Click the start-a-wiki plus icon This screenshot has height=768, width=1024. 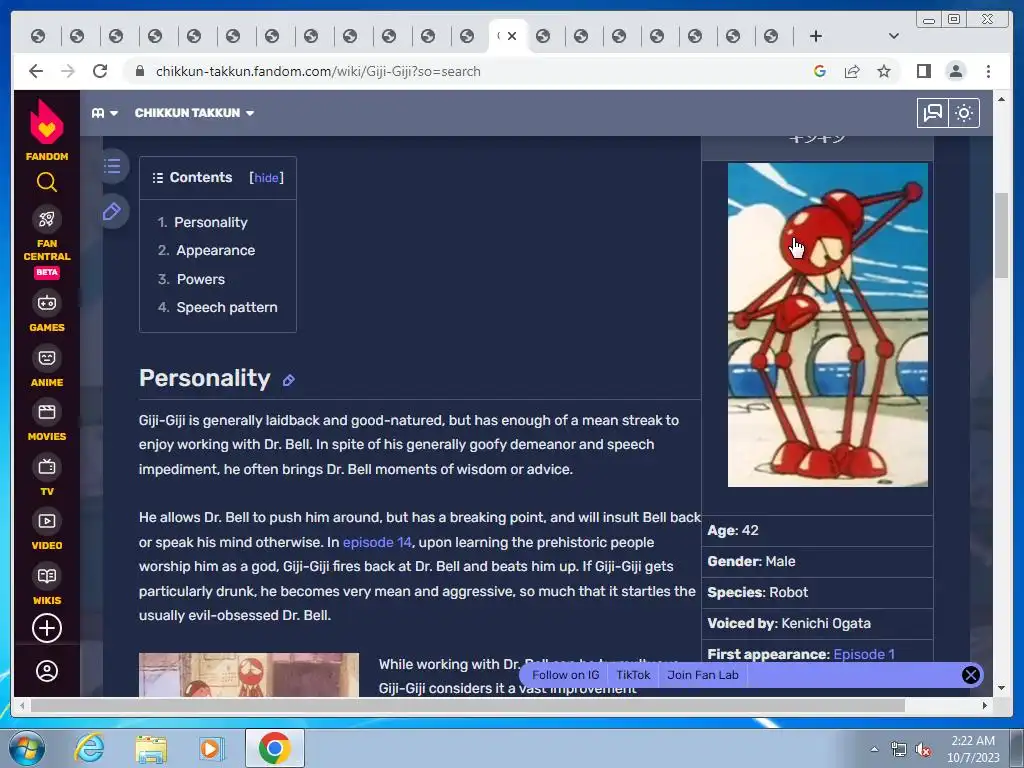pyautogui.click(x=46, y=628)
